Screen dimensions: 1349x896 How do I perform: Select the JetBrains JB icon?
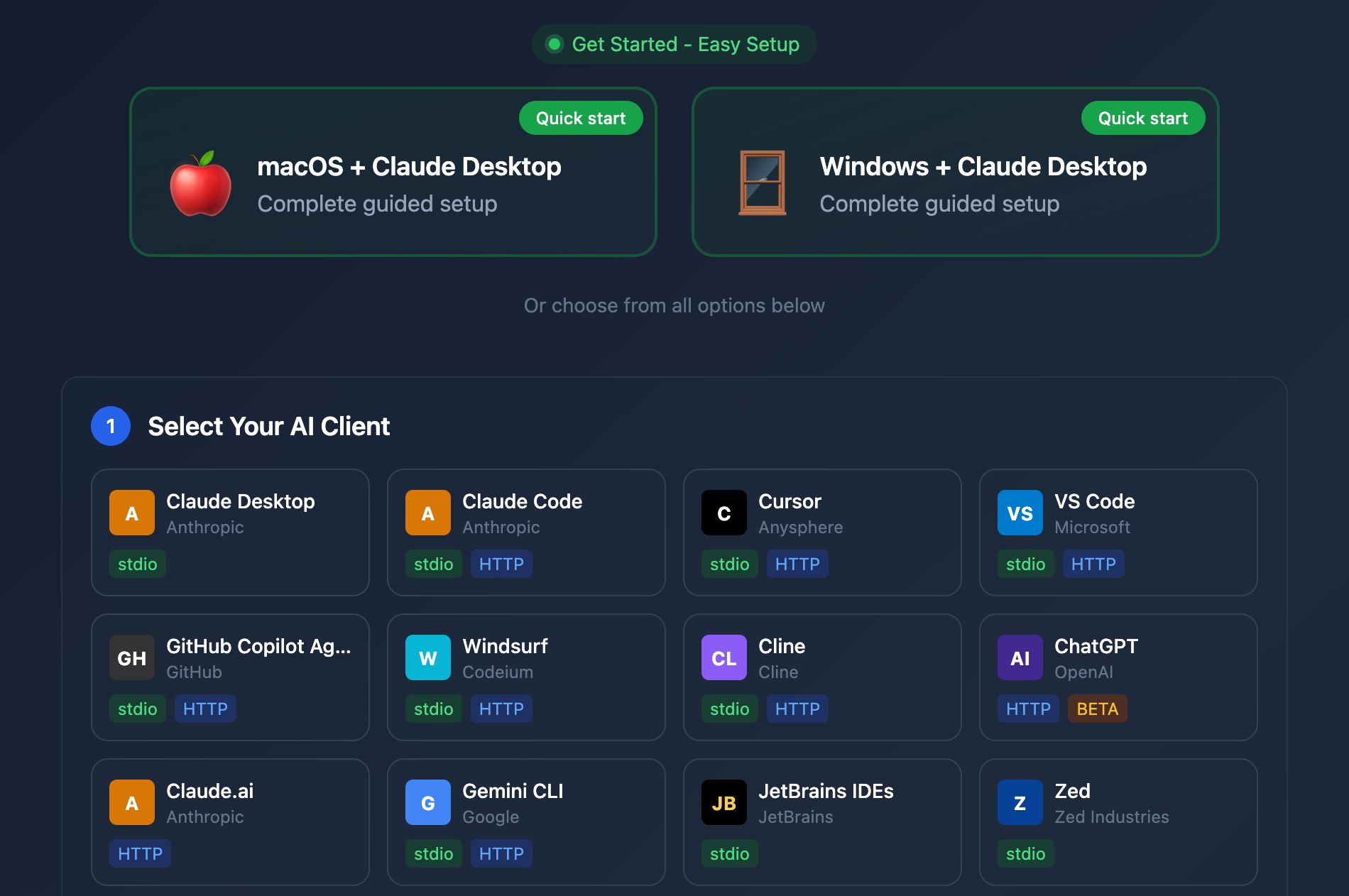[x=723, y=802]
